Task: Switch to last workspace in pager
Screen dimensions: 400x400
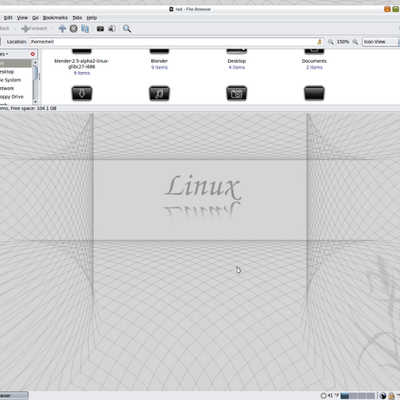Action: point(371,396)
